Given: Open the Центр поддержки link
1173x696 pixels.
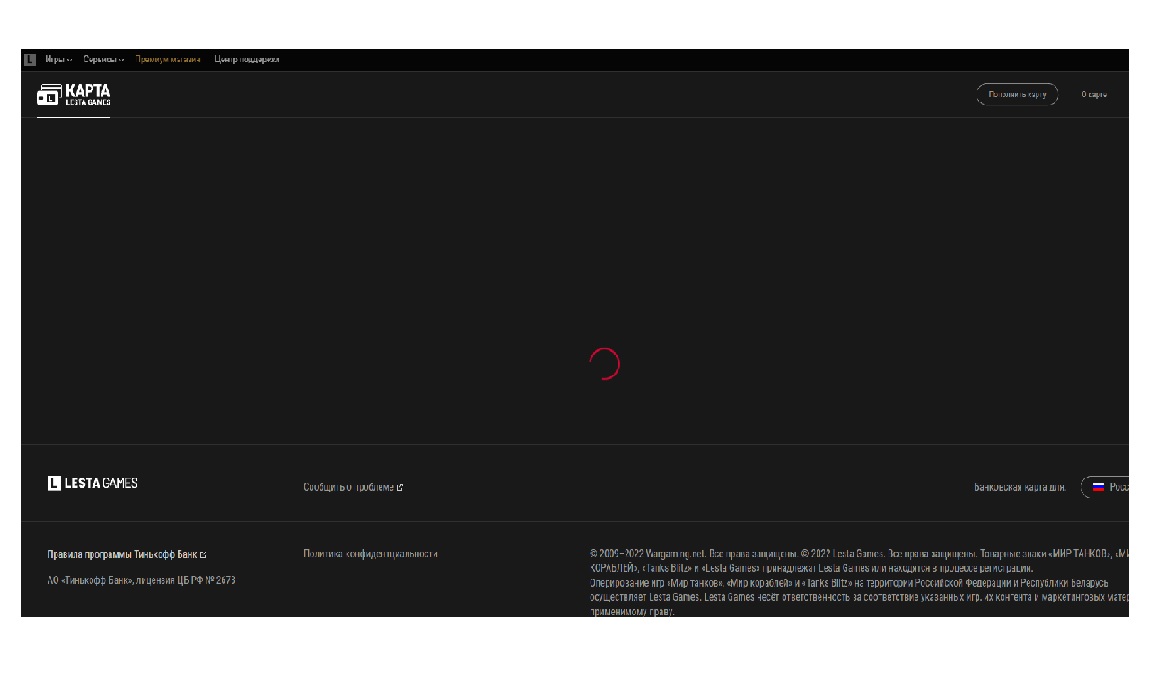Looking at the screenshot, I should [246, 60].
